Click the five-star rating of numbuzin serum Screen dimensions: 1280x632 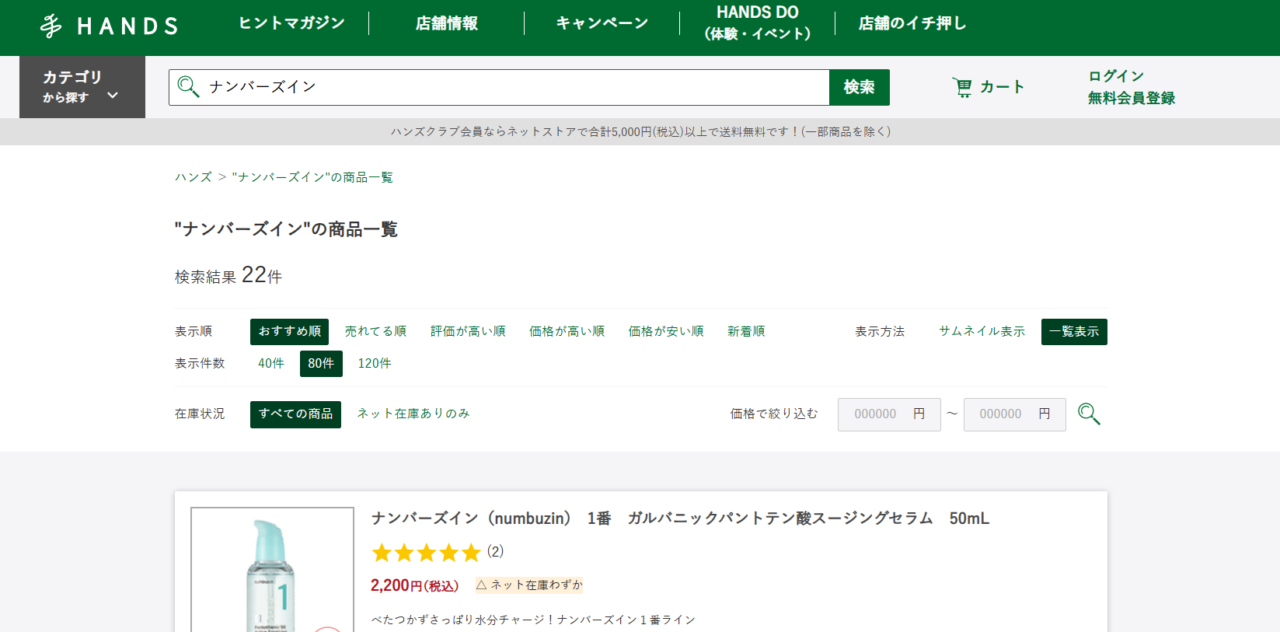pos(426,552)
